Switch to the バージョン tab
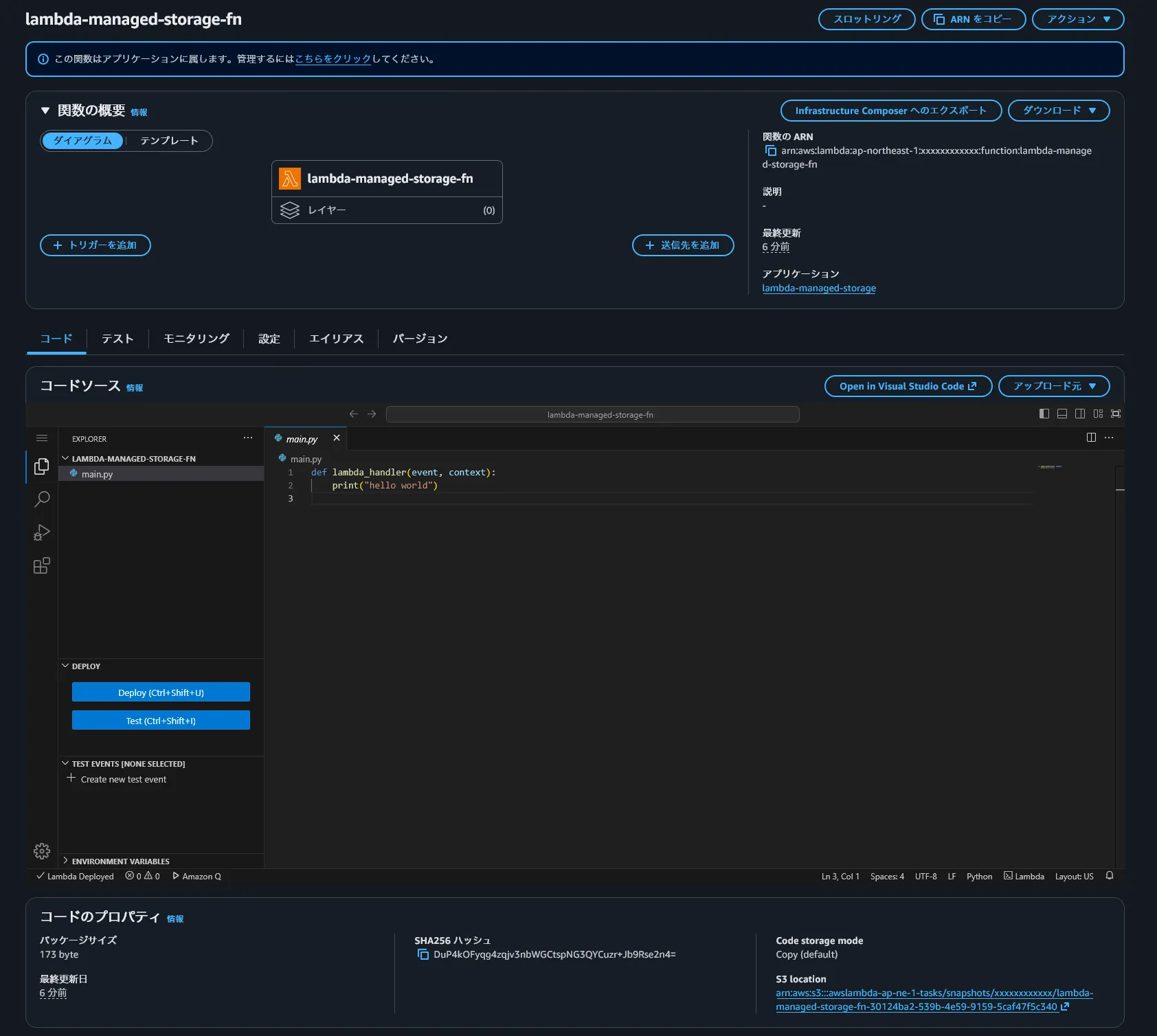Screen dimensions: 1157x1036 coord(420,339)
